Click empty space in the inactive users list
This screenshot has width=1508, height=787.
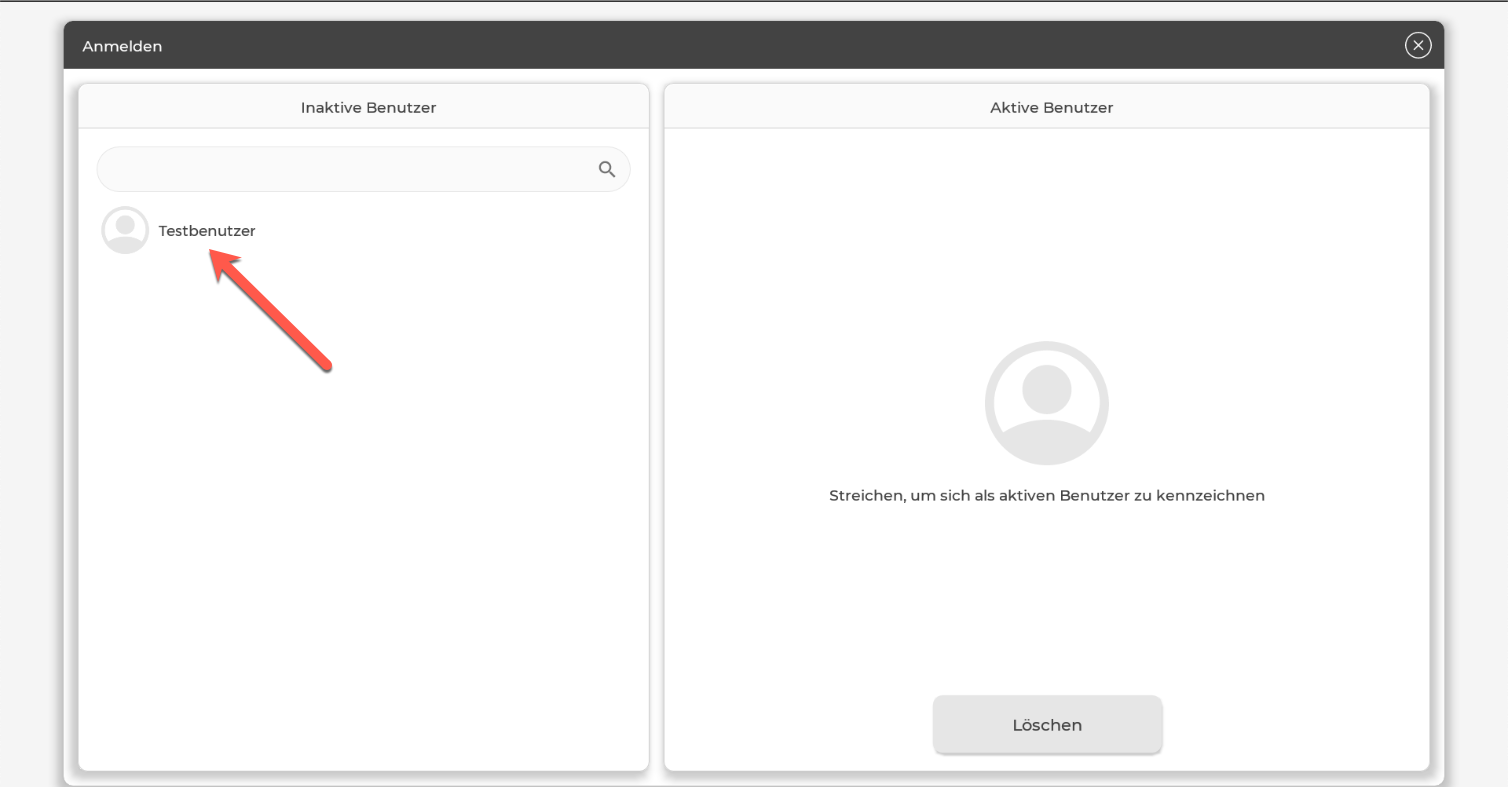tap(364, 550)
